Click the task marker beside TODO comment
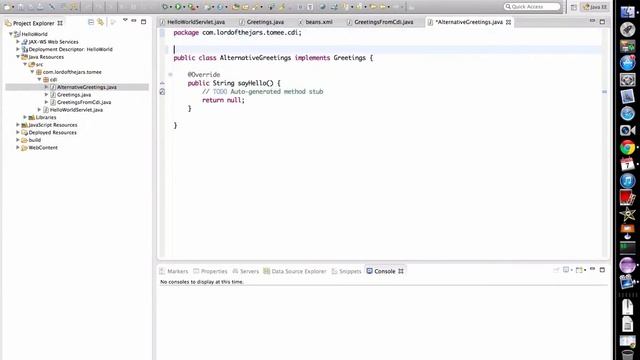Viewport: 640px width, 360px height. click(x=162, y=92)
